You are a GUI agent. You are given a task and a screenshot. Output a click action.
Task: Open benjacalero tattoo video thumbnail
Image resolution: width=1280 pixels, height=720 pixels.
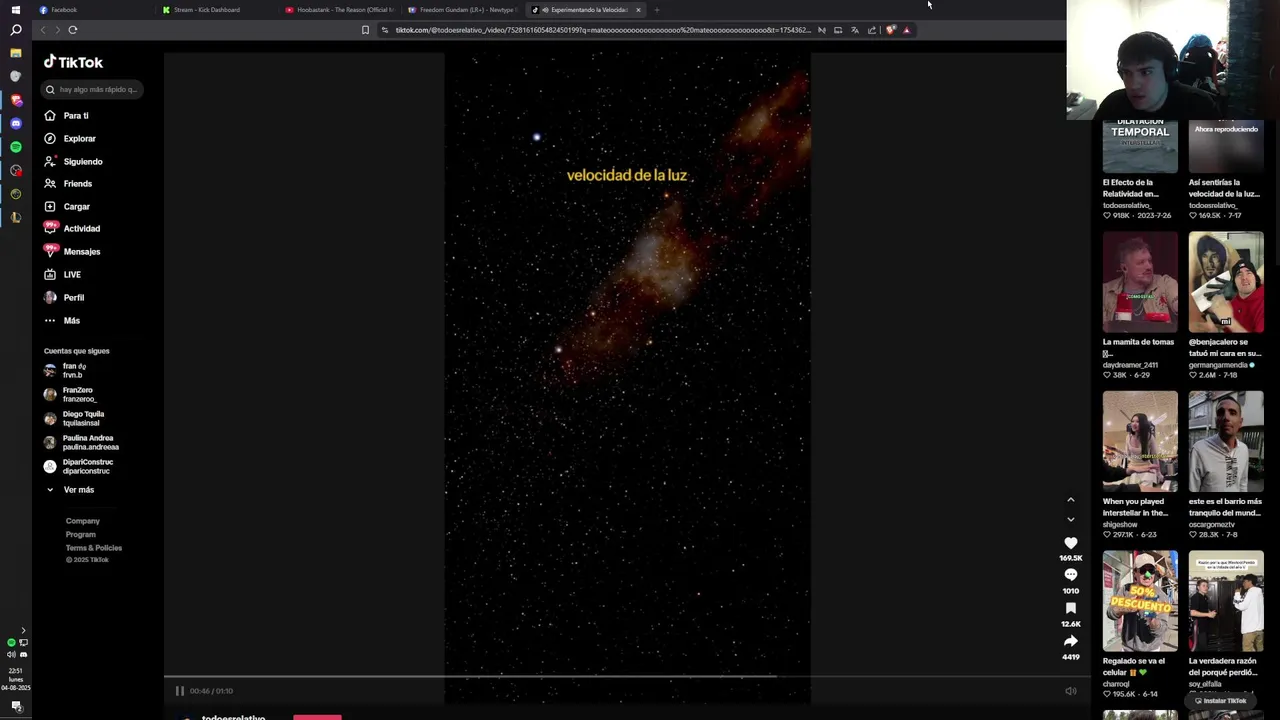coord(1226,282)
